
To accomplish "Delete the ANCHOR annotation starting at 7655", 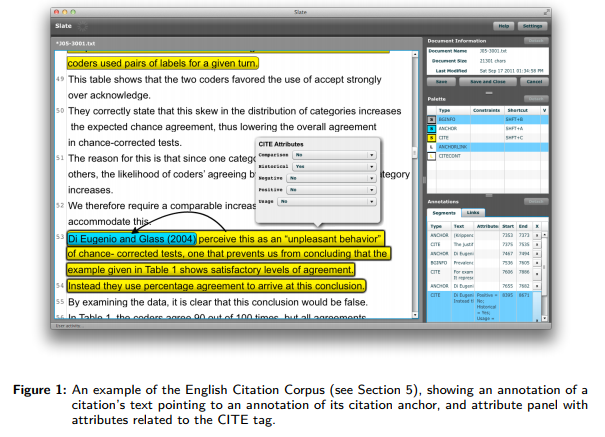I will 537,286.
